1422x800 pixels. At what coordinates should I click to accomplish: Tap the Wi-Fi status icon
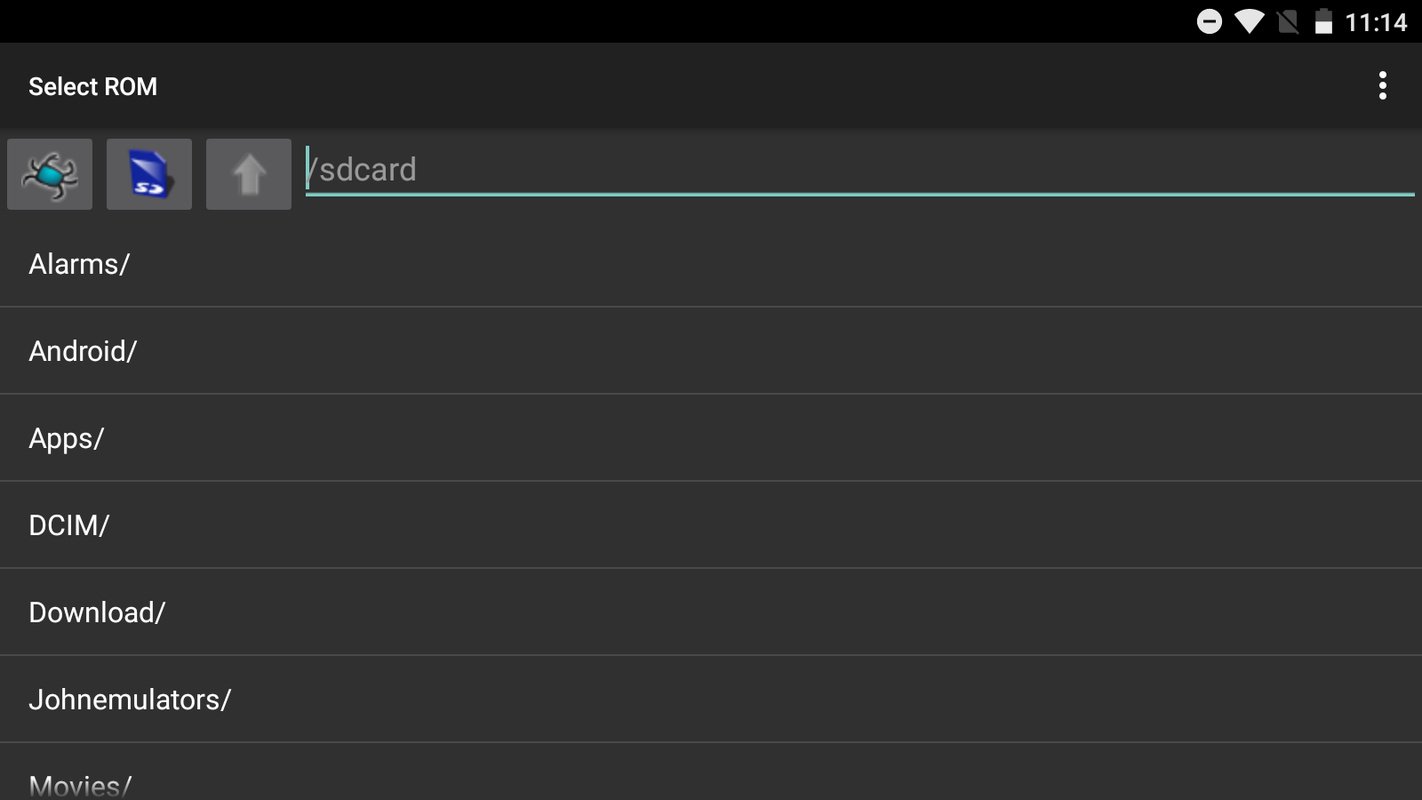(1249, 20)
